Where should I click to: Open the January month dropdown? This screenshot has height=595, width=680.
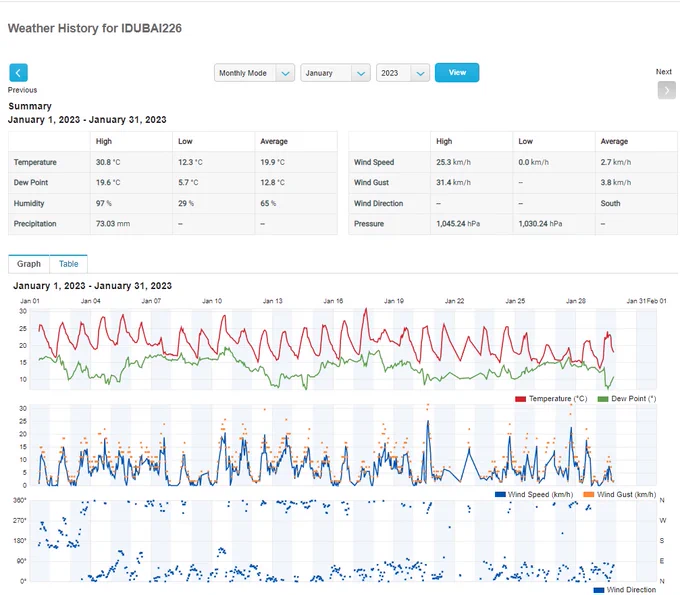pyautogui.click(x=335, y=73)
